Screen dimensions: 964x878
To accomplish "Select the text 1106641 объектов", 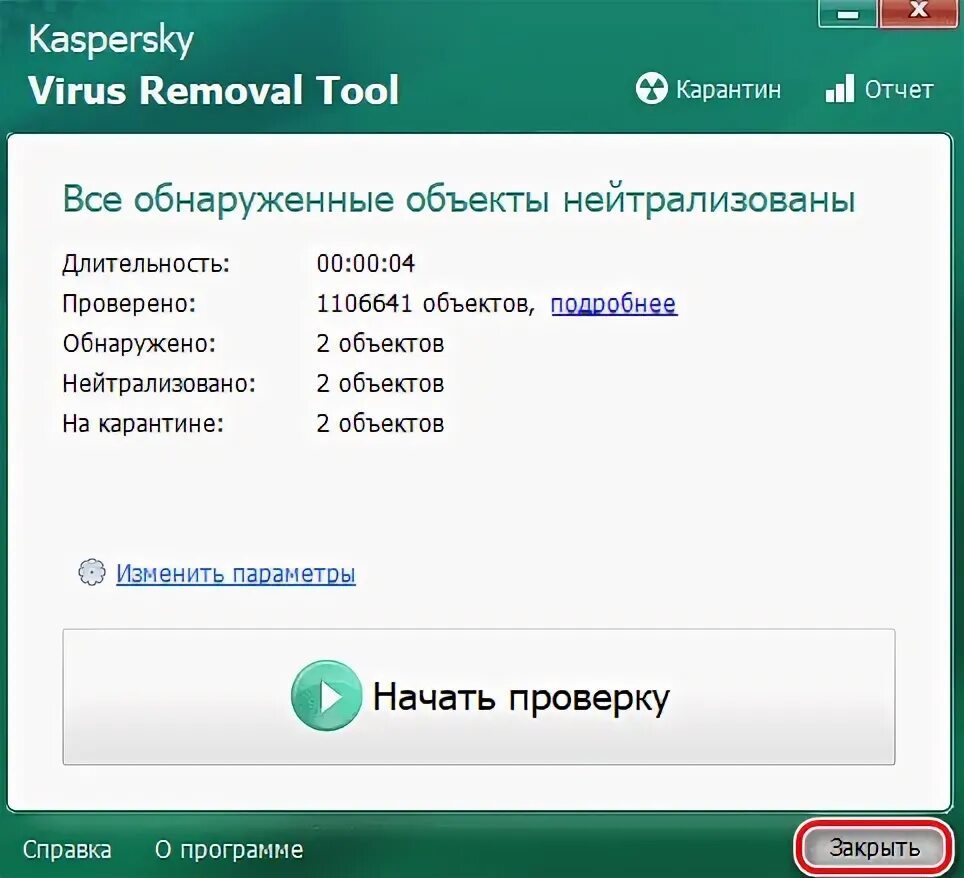I will (425, 304).
